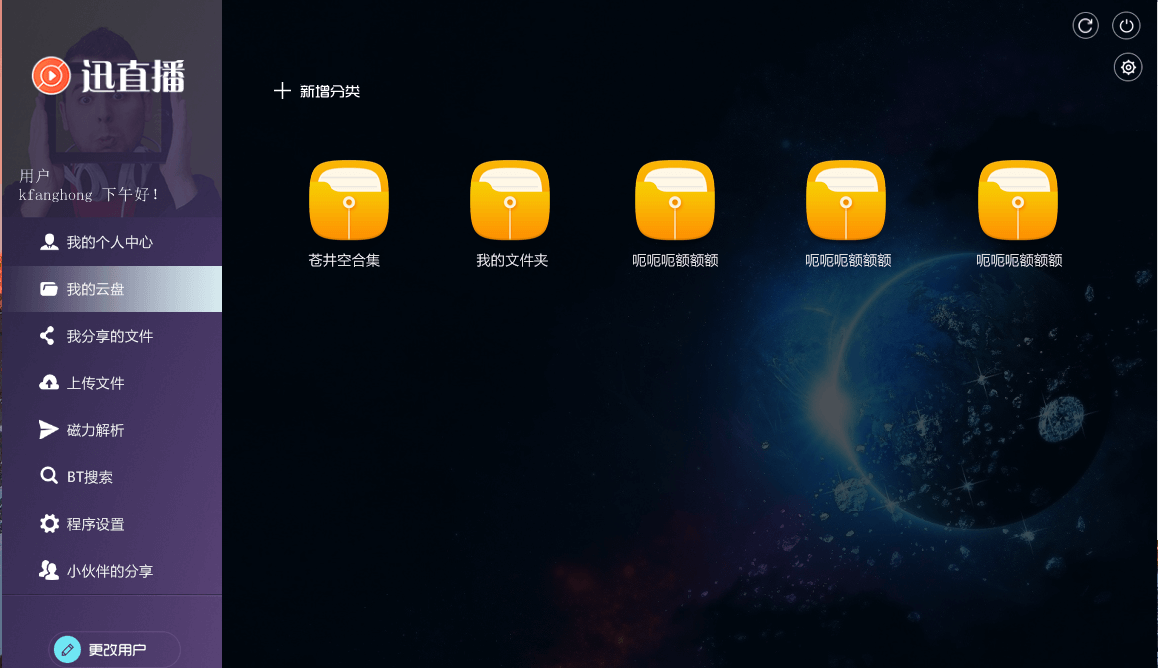Click 新增分类 to add a category

318,90
